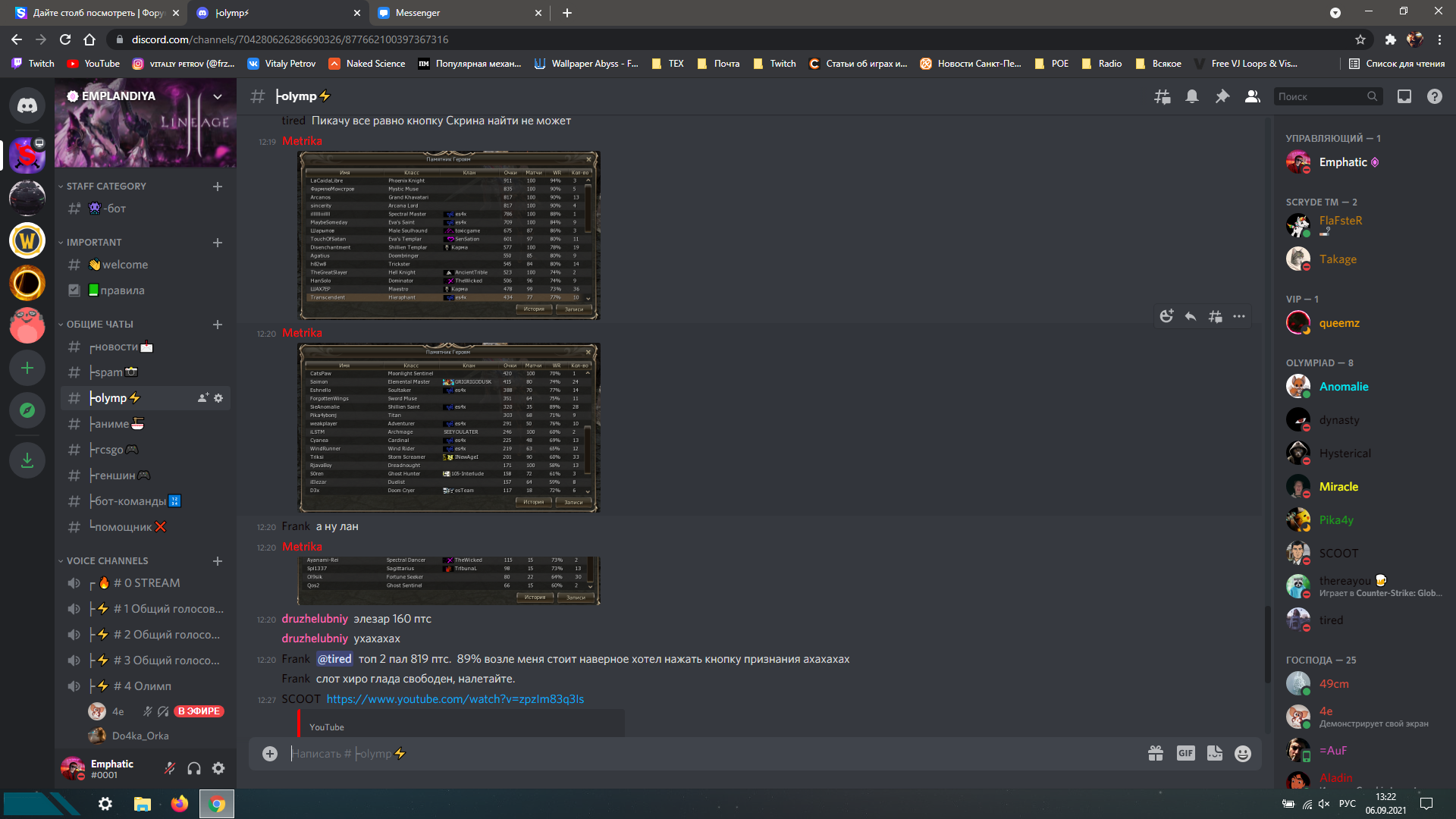Toggle microphone mute in user panel
This screenshot has width=1456, height=819.
(170, 768)
